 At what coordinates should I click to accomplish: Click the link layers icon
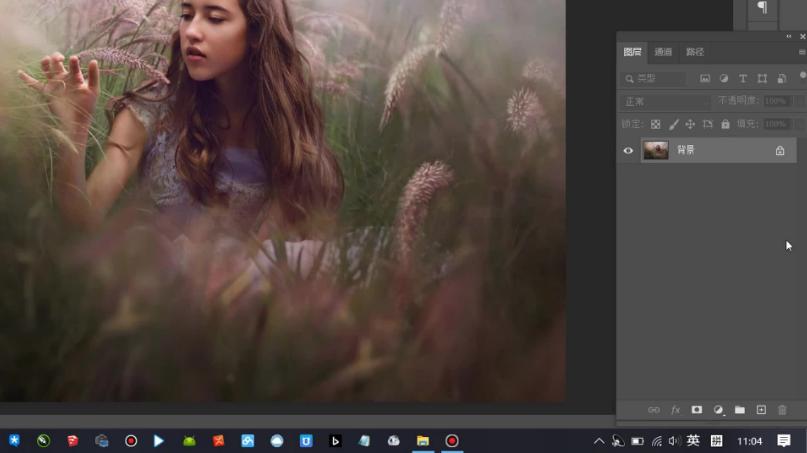[x=654, y=410]
